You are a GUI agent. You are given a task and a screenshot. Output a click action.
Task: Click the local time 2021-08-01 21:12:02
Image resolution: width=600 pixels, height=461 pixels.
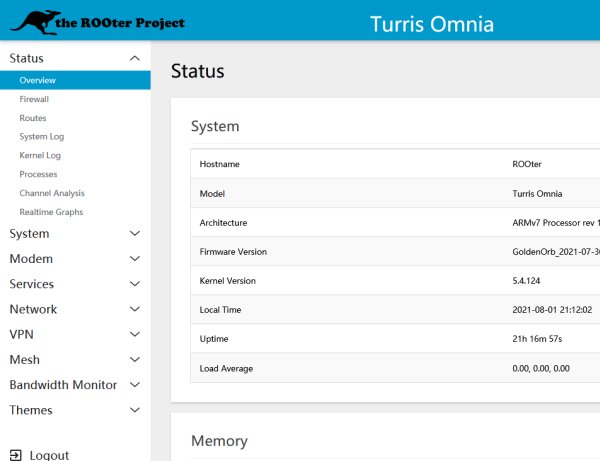pos(552,310)
